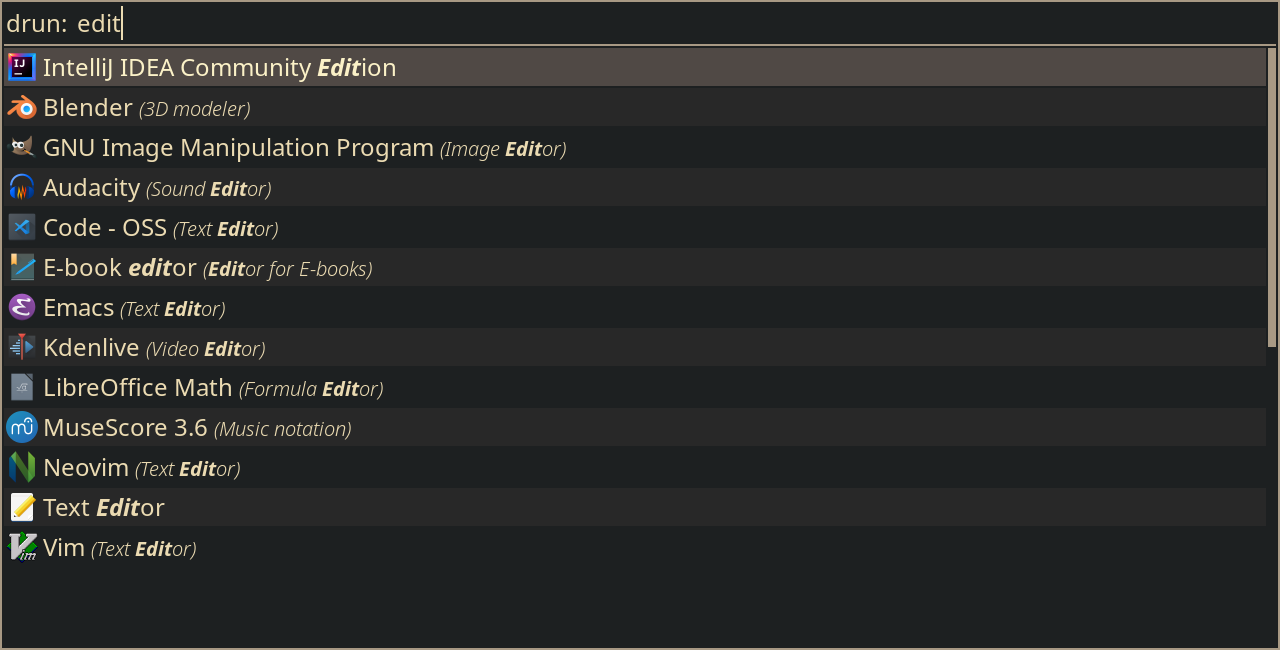
Task: Click the vertical scrollbar handle
Action: pyautogui.click(x=1272, y=197)
